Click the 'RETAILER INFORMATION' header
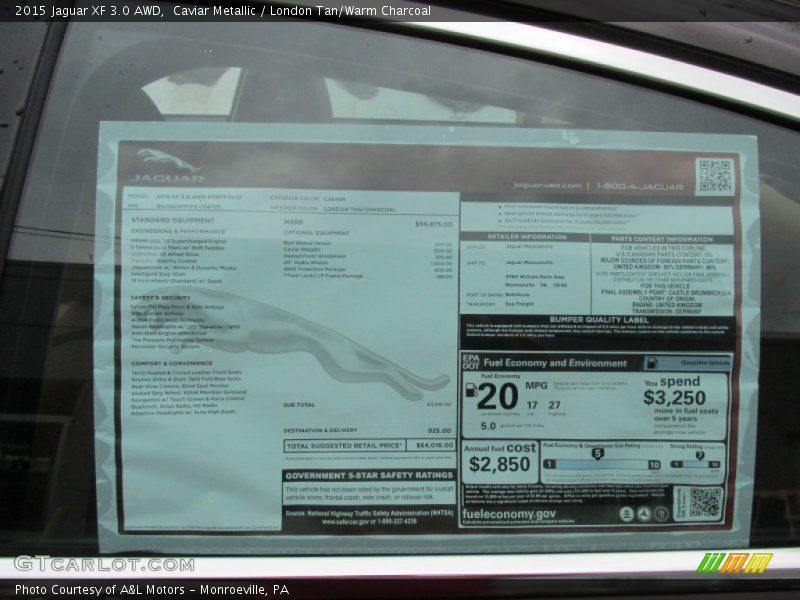Screen dimensions: 800x600 [527, 237]
